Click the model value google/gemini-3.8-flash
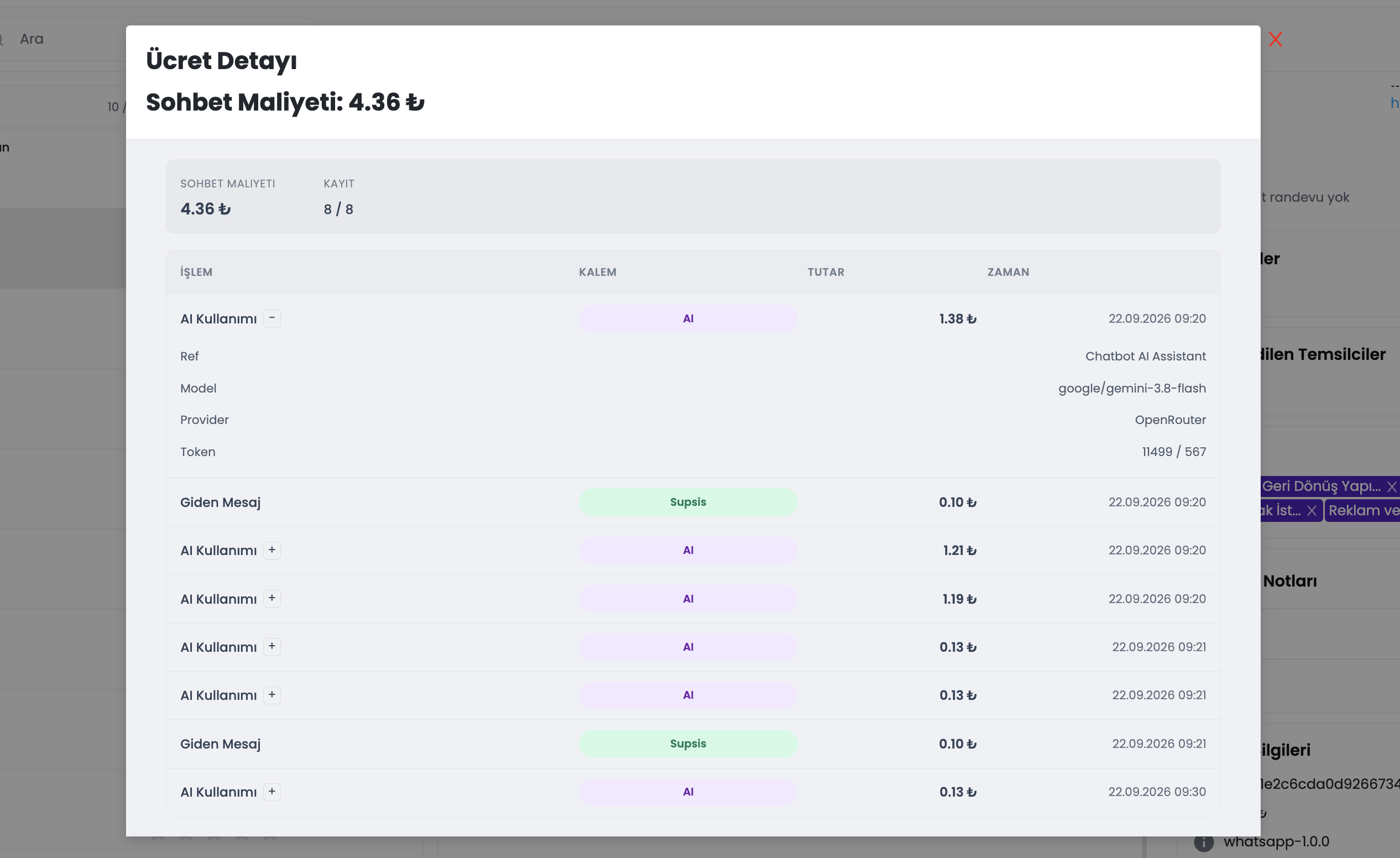 pos(1132,388)
